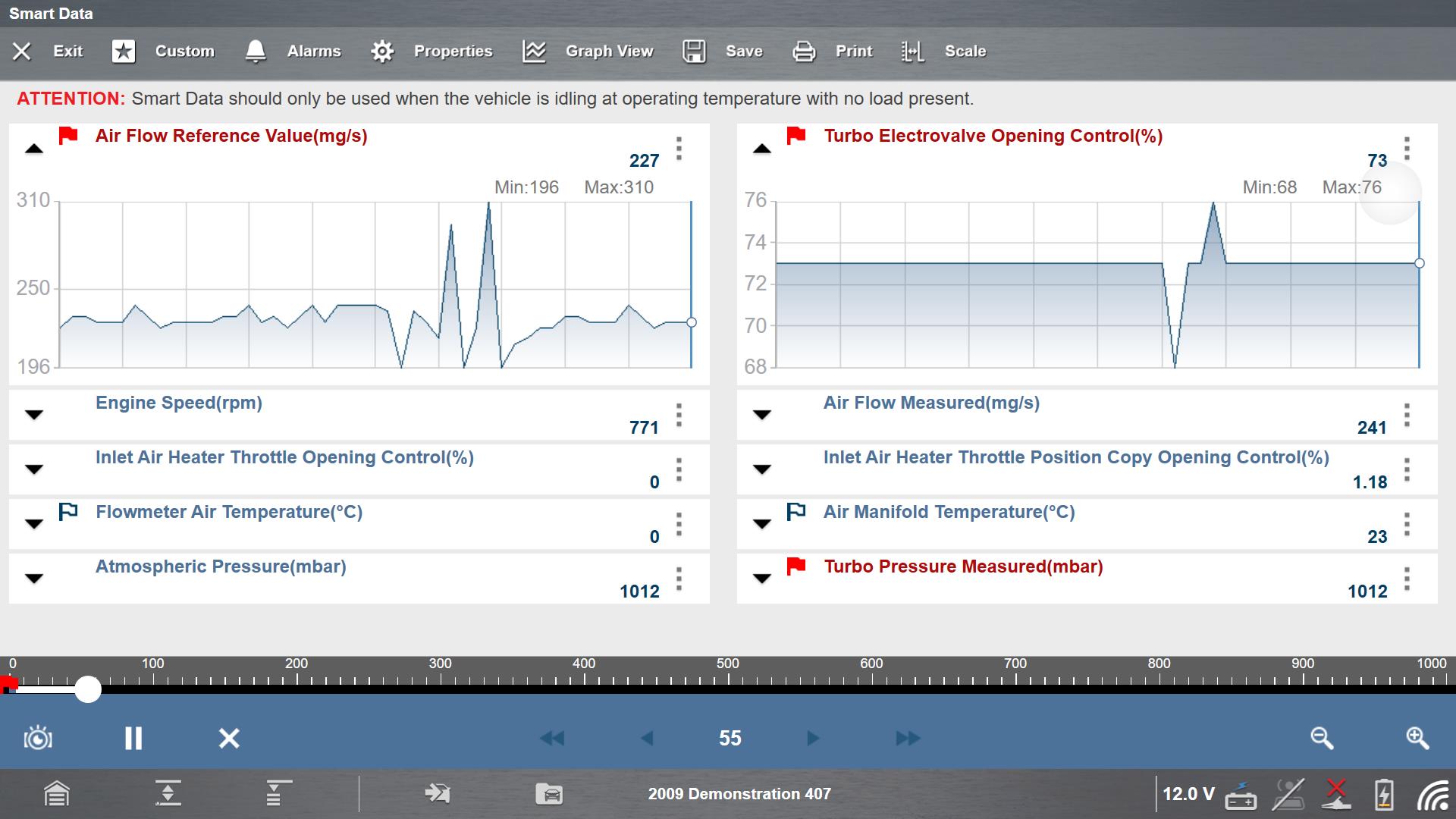The width and height of the screenshot is (1456, 819).
Task: Click the timeline slider handle
Action: (x=88, y=689)
